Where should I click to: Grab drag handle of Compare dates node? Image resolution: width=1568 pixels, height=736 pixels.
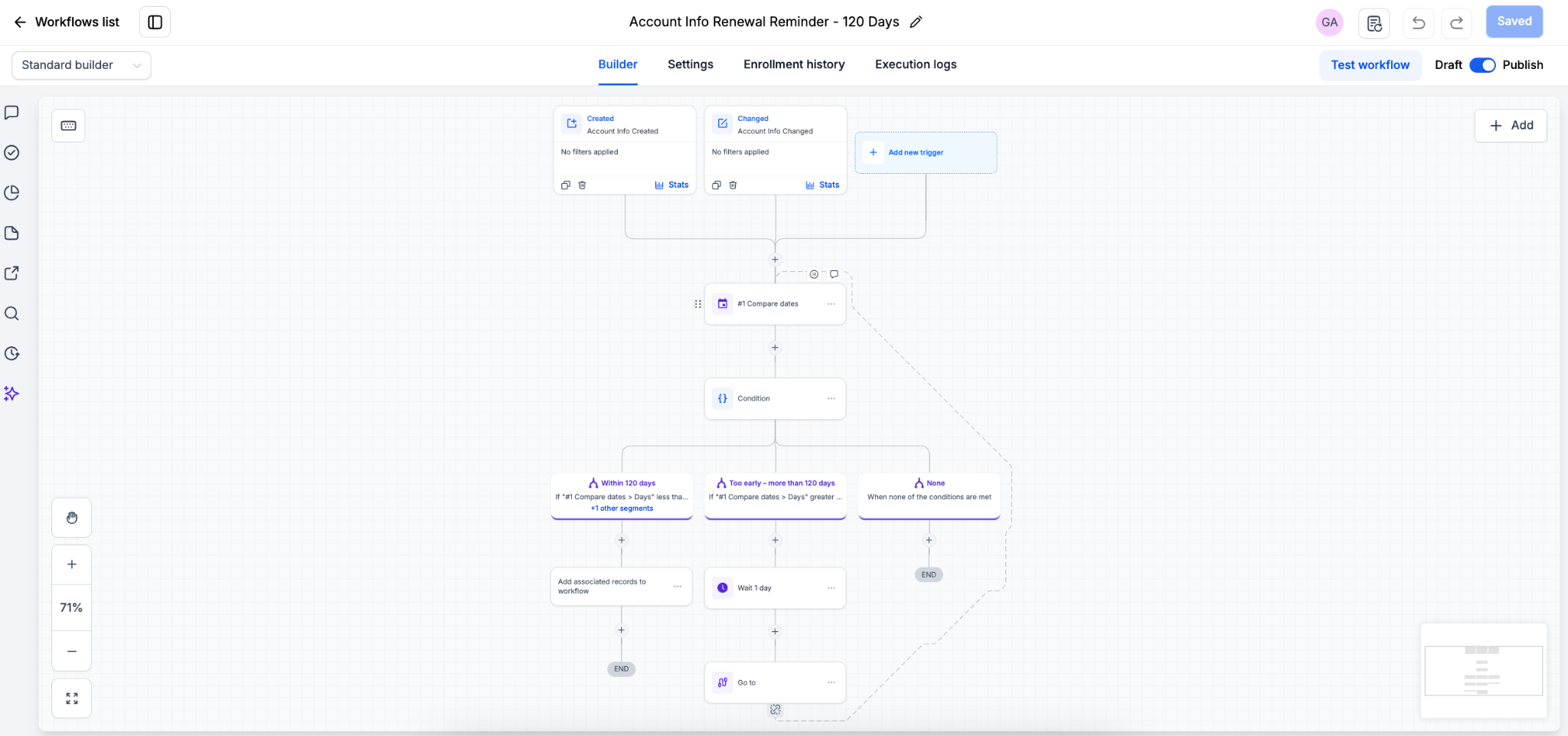point(697,304)
